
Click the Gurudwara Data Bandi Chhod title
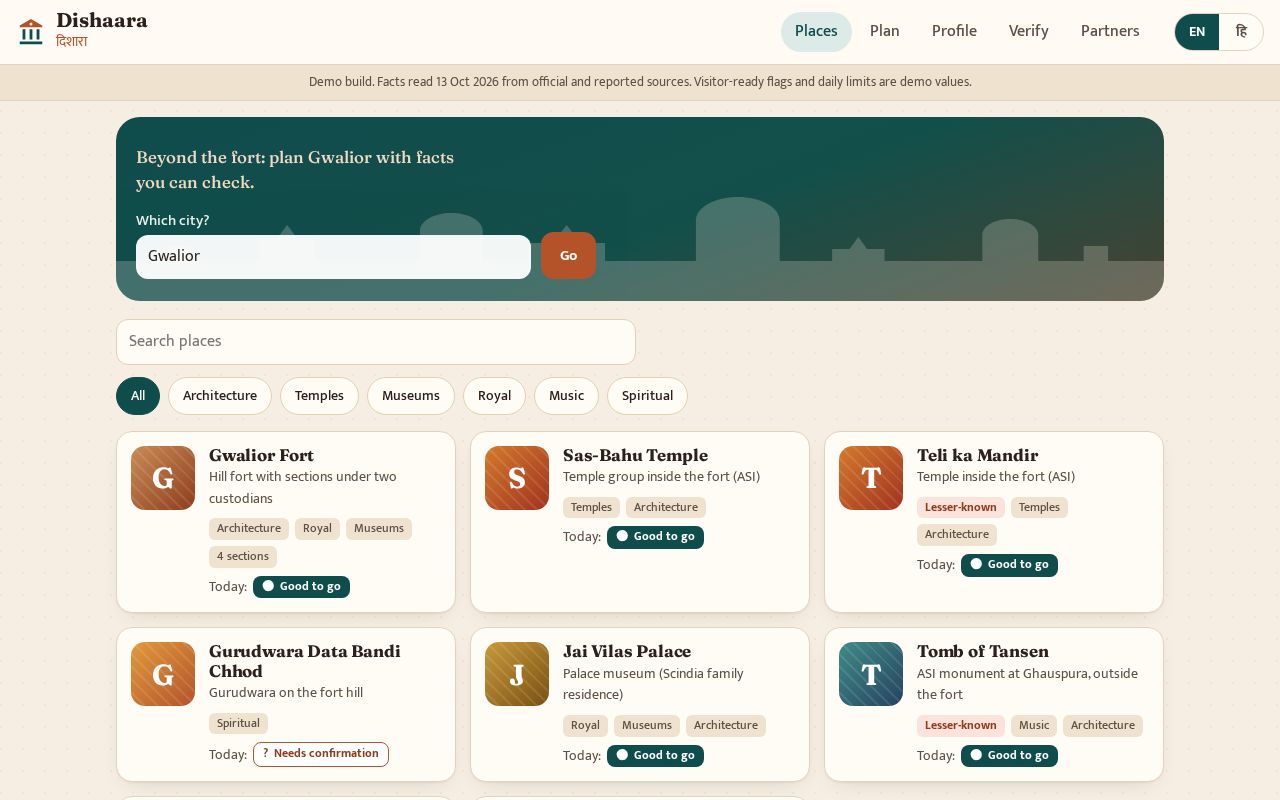(305, 662)
